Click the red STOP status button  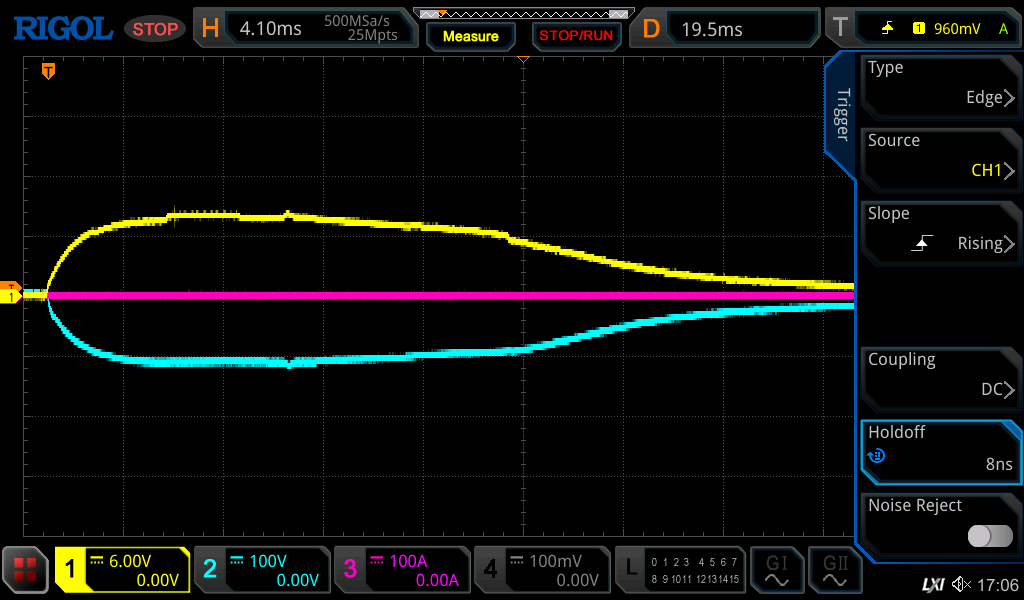[x=155, y=29]
